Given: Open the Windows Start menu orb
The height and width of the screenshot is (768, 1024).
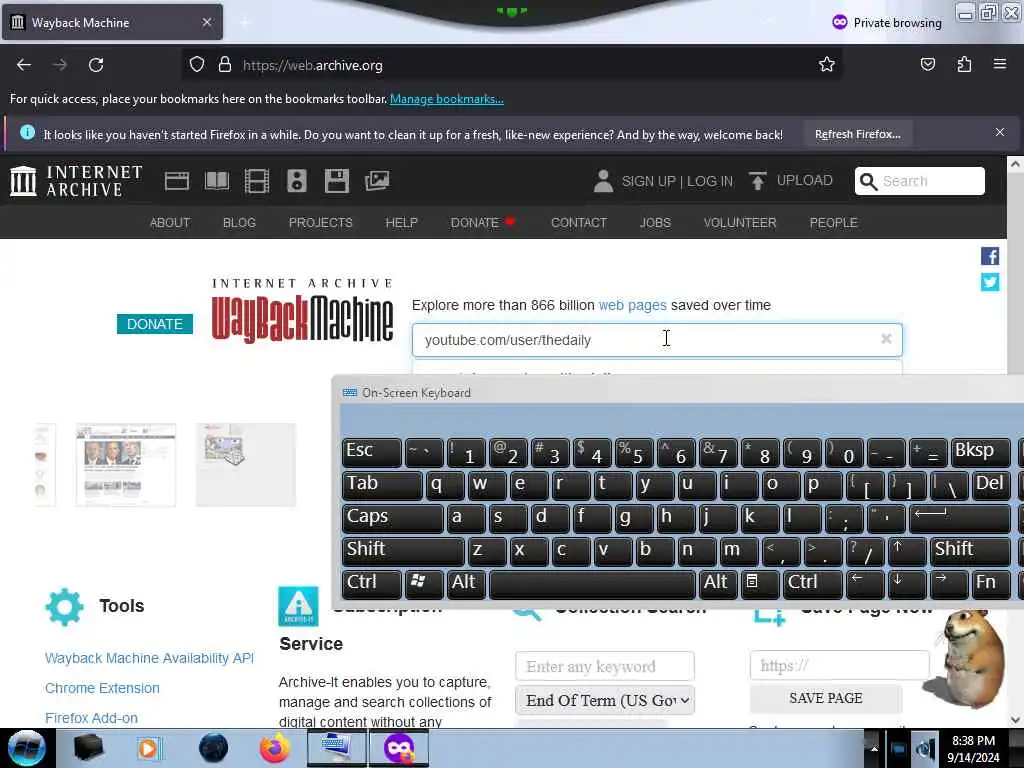Looking at the screenshot, I should (26, 748).
